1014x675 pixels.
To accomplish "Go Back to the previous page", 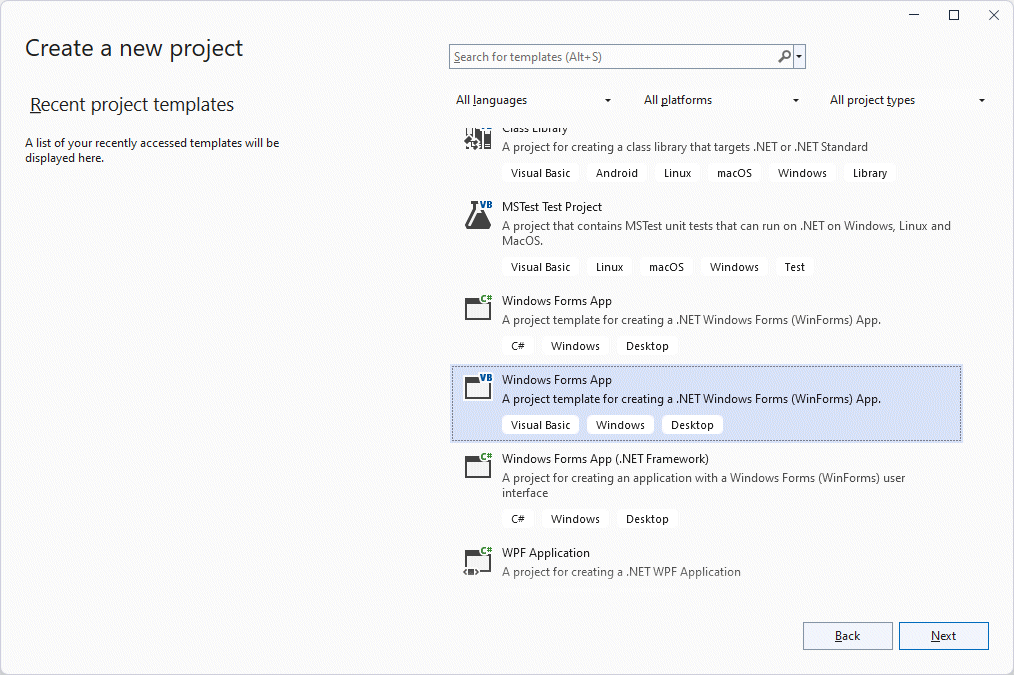I will (x=847, y=636).
